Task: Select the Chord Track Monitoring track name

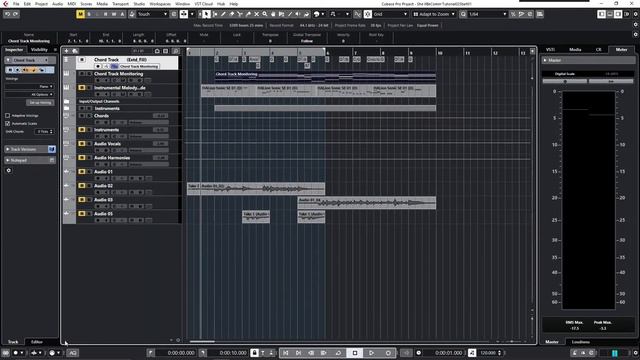Action: click(118, 73)
